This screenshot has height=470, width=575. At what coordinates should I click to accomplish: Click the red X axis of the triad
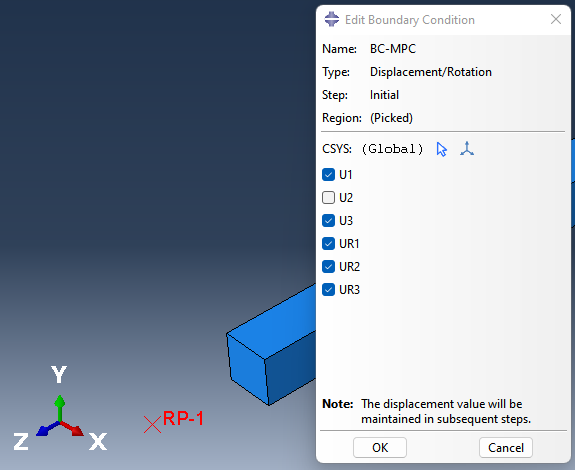point(73,429)
